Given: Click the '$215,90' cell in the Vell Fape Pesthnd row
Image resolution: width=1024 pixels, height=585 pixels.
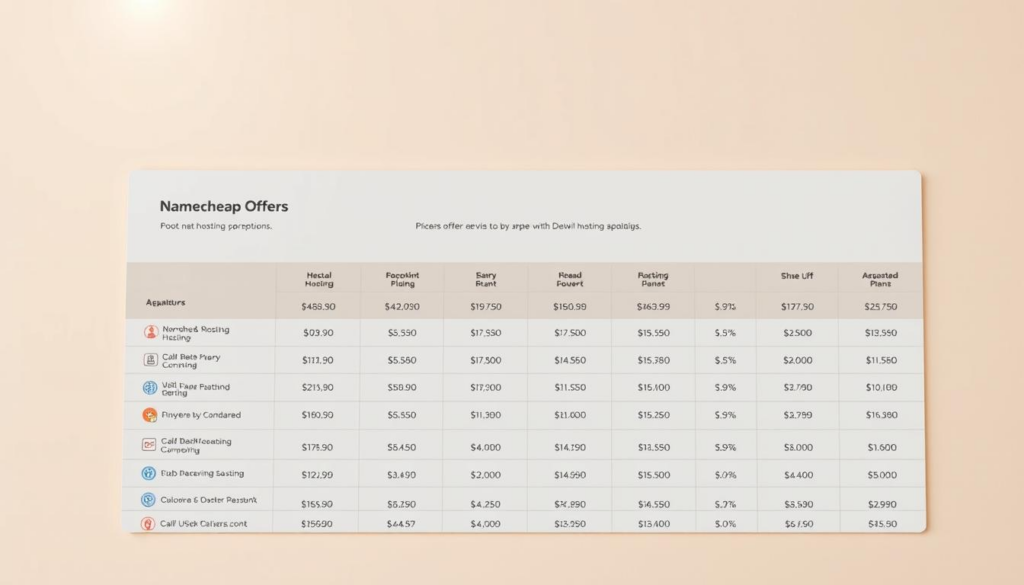Looking at the screenshot, I should point(318,388).
